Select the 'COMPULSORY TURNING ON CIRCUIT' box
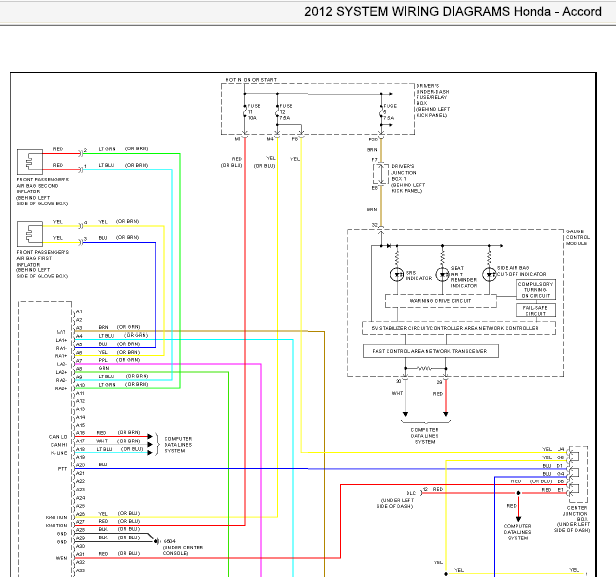 tap(535, 289)
